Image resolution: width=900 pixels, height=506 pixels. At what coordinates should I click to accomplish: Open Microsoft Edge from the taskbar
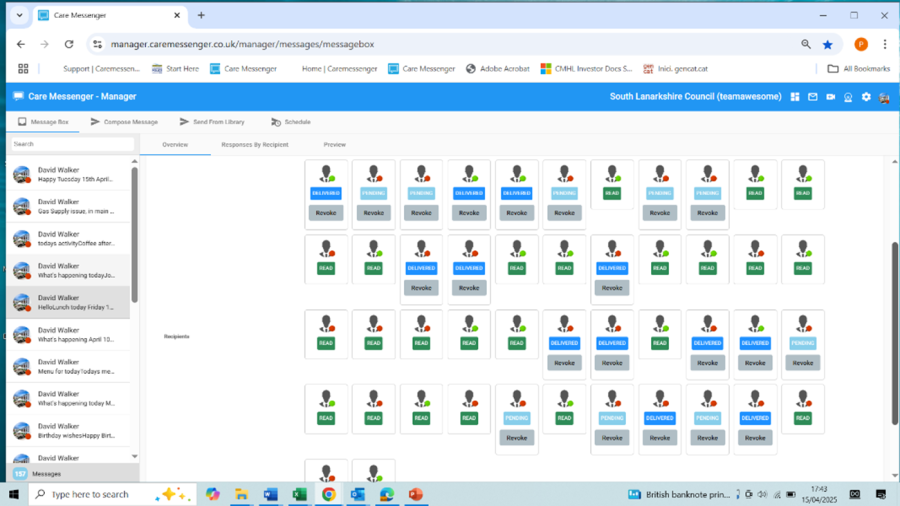coord(387,494)
